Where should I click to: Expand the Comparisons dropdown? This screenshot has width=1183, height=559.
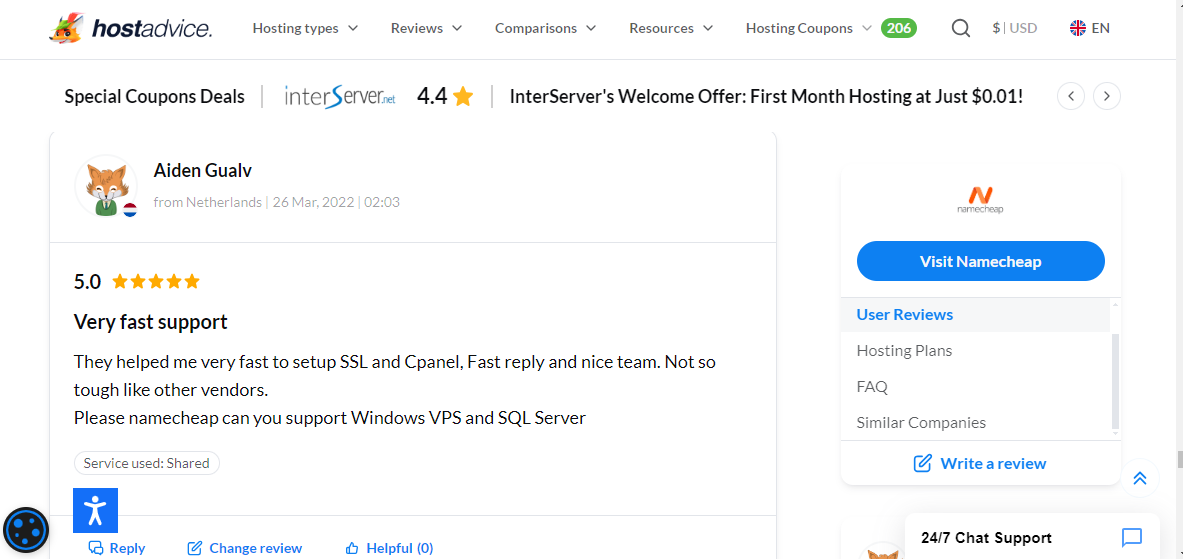[x=545, y=29]
